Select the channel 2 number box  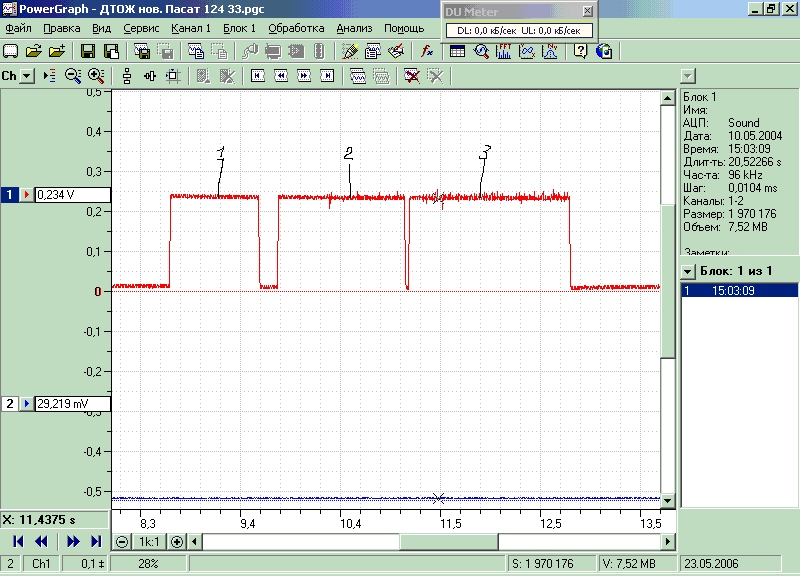pos(10,404)
